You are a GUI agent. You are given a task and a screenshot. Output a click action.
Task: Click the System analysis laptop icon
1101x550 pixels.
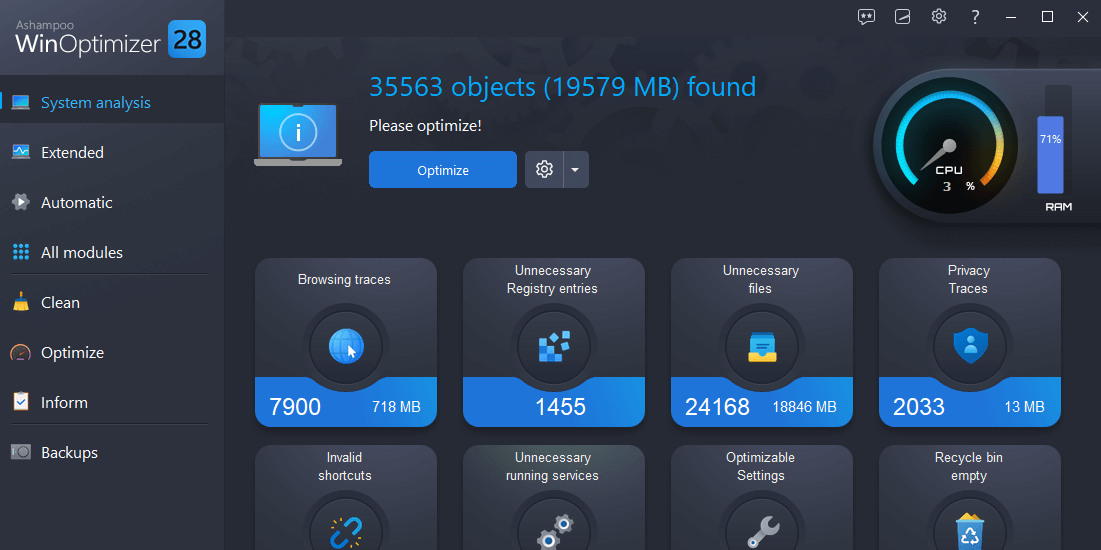click(x=20, y=103)
